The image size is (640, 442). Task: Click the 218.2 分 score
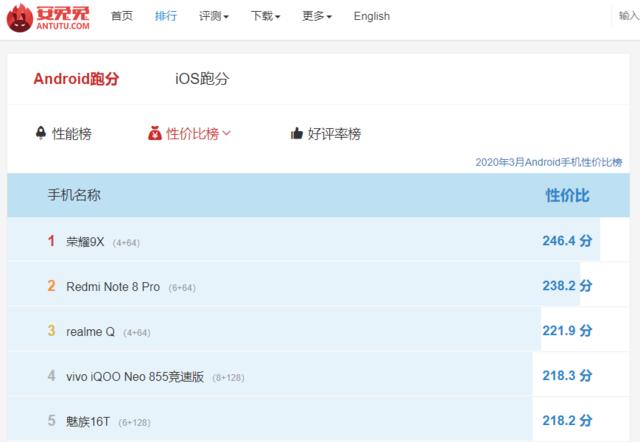567,420
